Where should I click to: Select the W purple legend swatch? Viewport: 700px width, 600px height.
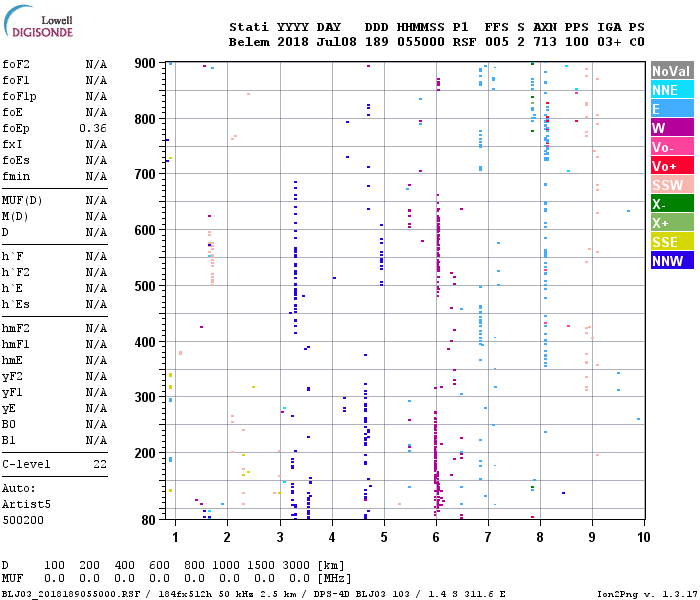tap(672, 128)
